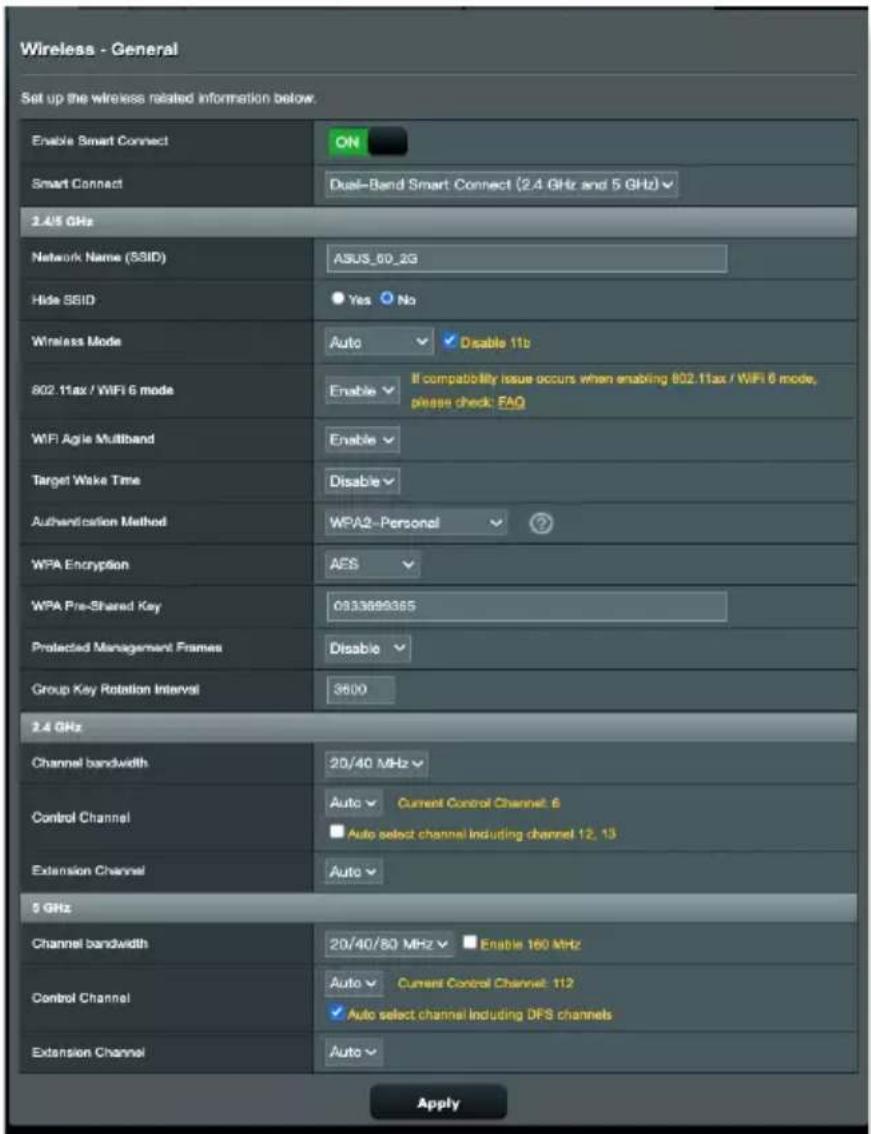Click the Apply button

pos(438,1103)
